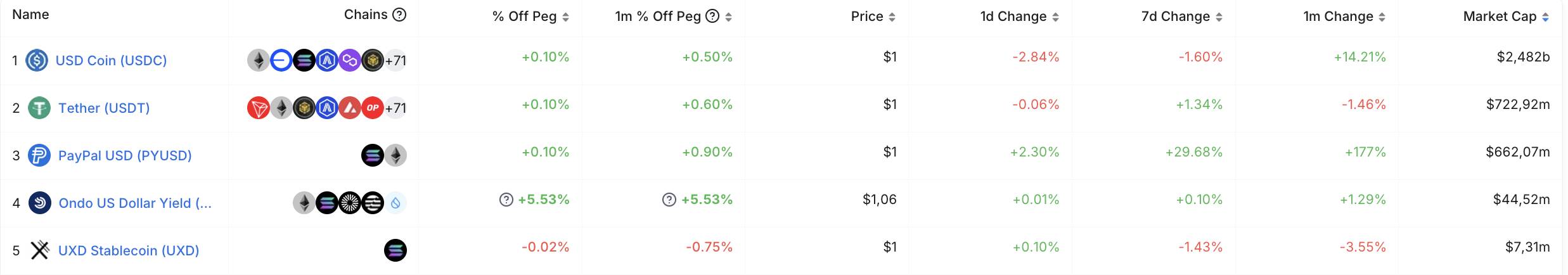Sort table by Price column
The image size is (1568, 275).
(873, 16)
